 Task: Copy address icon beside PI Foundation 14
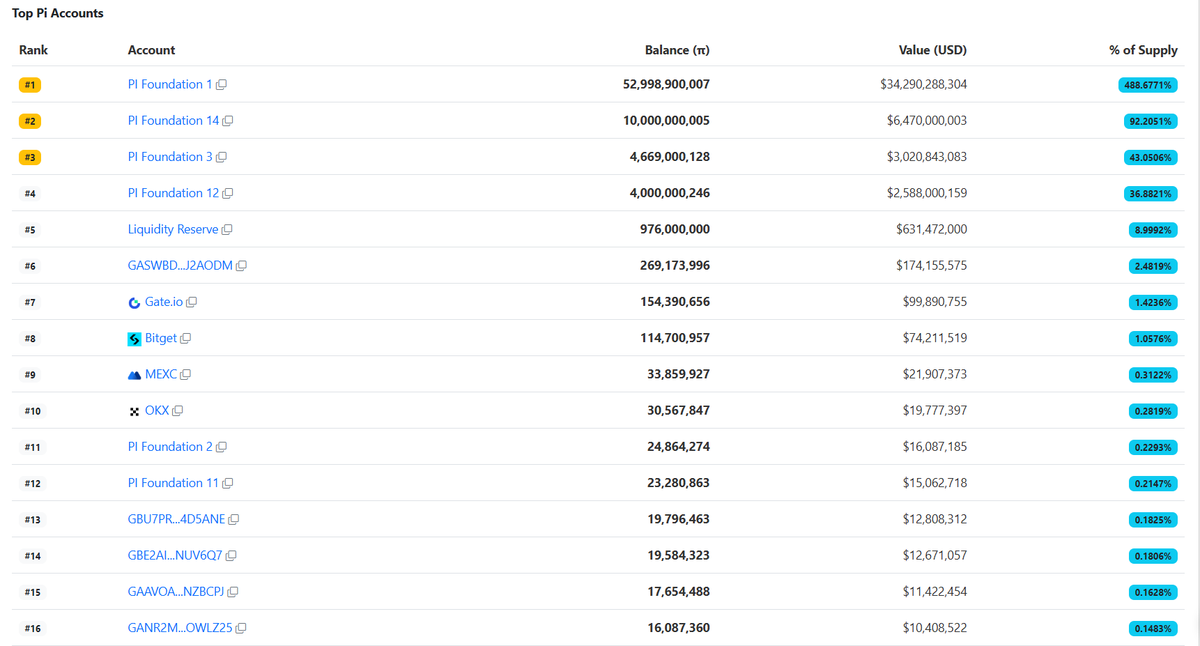click(228, 121)
